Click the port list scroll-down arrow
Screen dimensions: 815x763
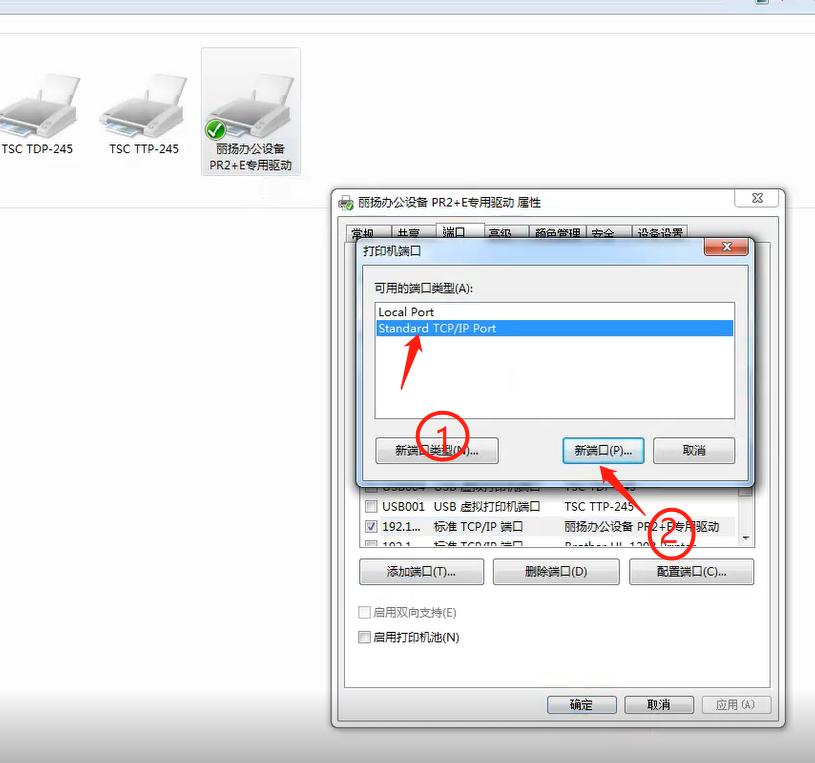(746, 538)
